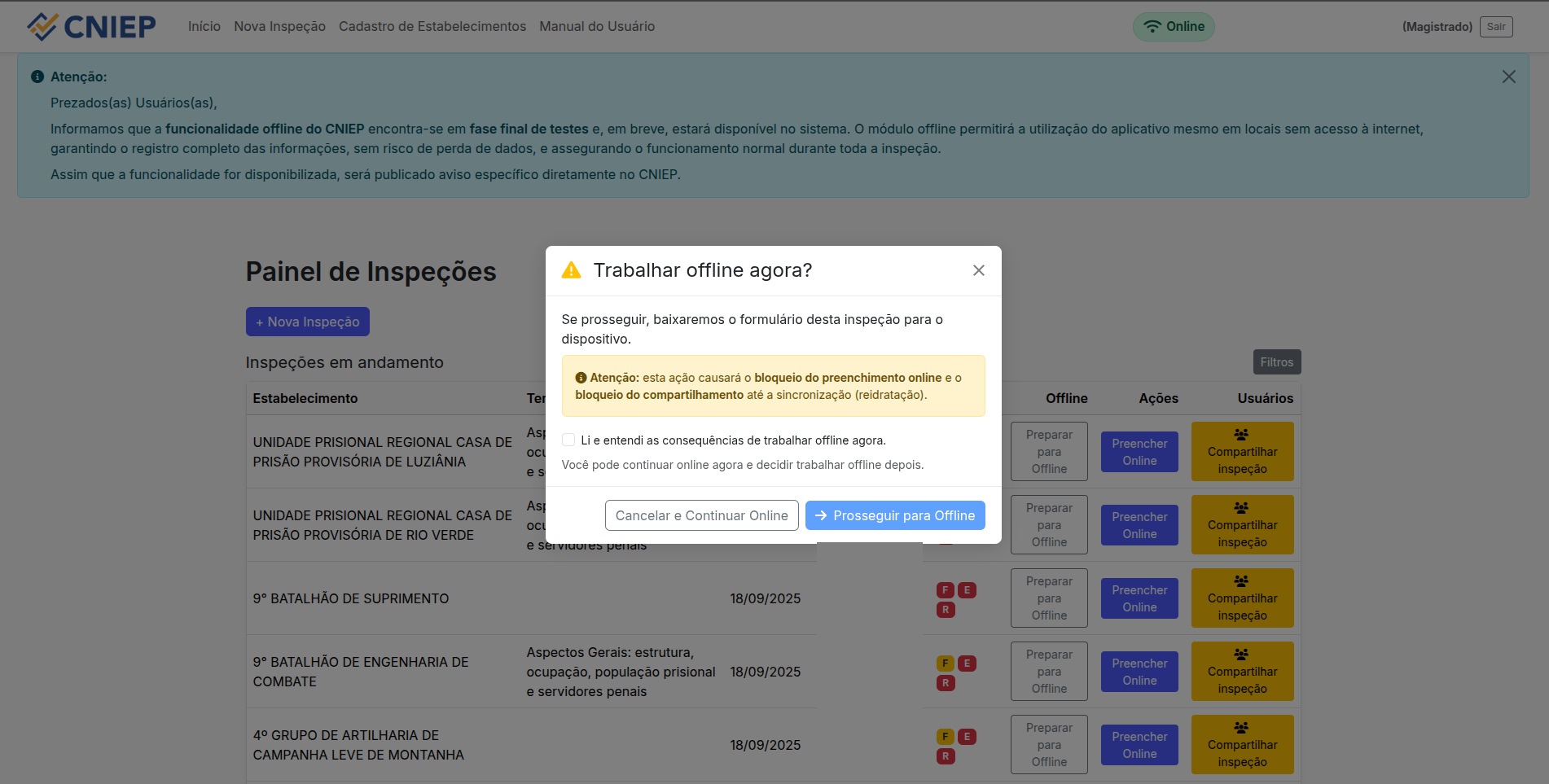Click Preencher Online for 9° Batalhão de Suprimento
Viewport: 1549px width, 784px height.
point(1139,598)
